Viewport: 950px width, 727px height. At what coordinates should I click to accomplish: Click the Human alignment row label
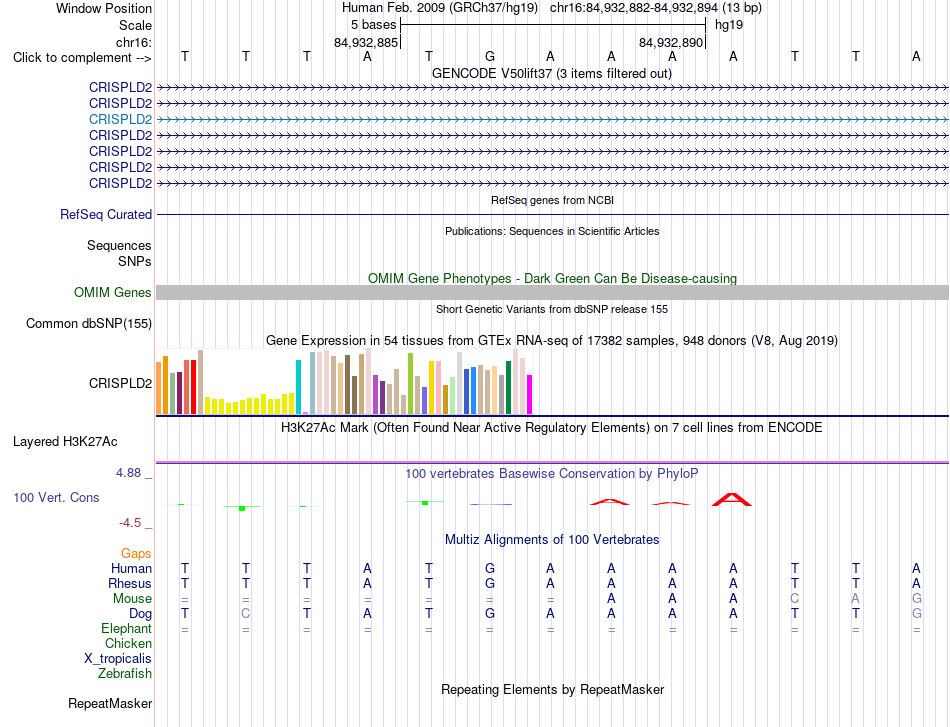click(x=131, y=568)
